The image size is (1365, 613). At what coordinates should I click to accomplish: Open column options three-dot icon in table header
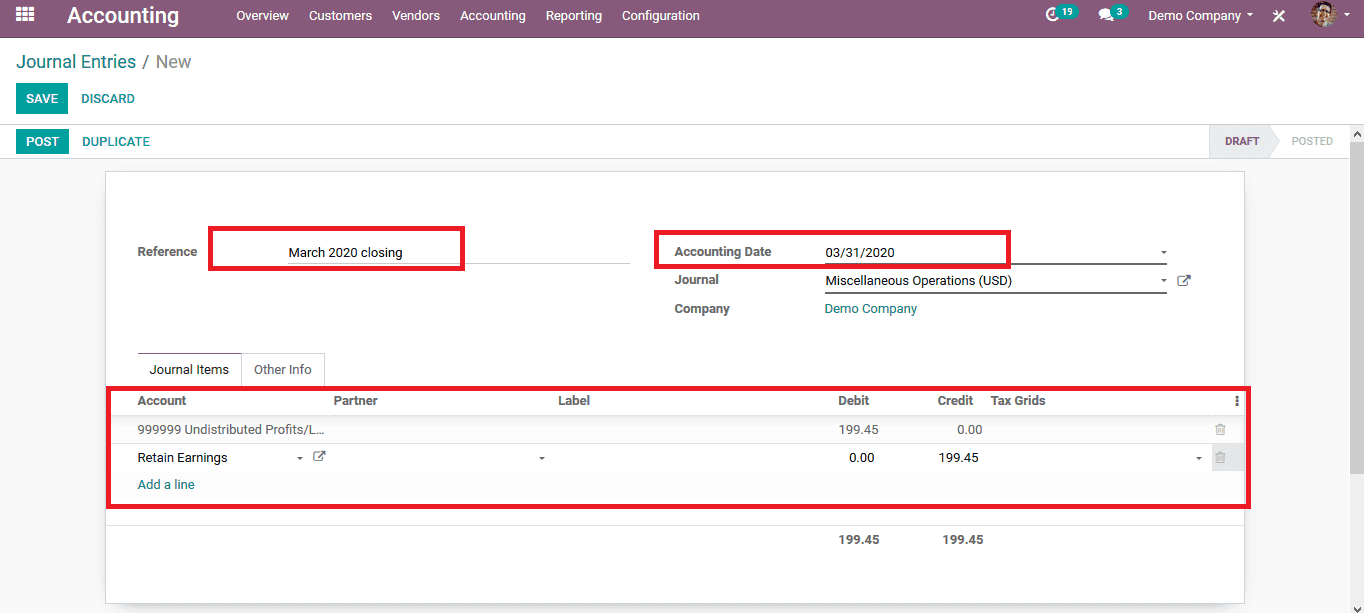click(x=1237, y=401)
